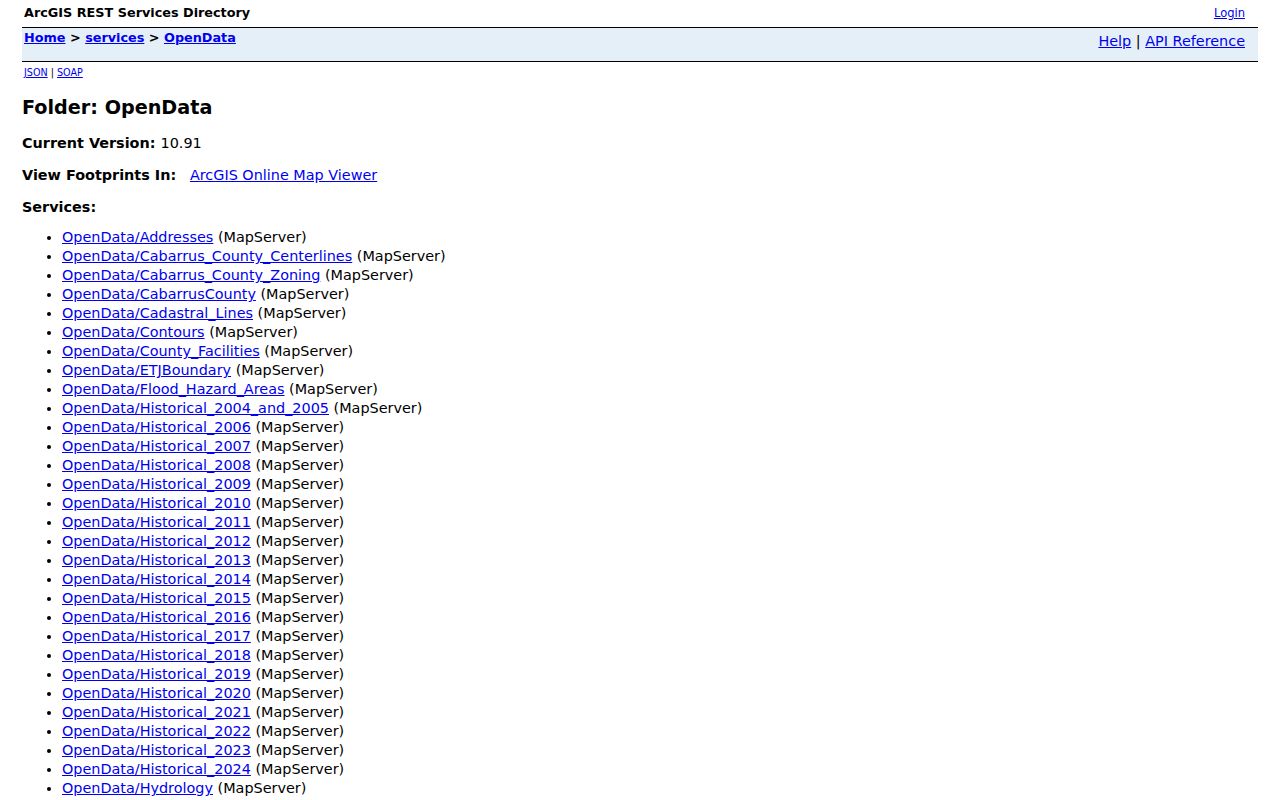
Task: Open OpenData/Historical_2009 service
Action: click(x=156, y=484)
